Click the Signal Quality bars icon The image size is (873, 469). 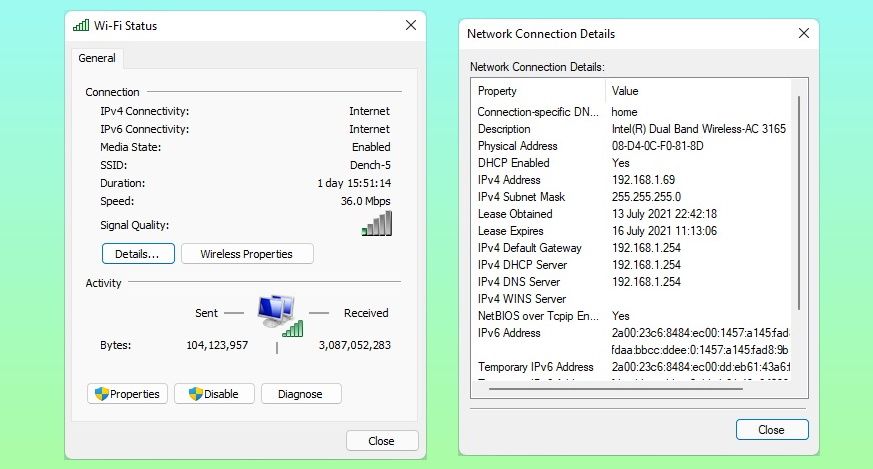click(377, 224)
